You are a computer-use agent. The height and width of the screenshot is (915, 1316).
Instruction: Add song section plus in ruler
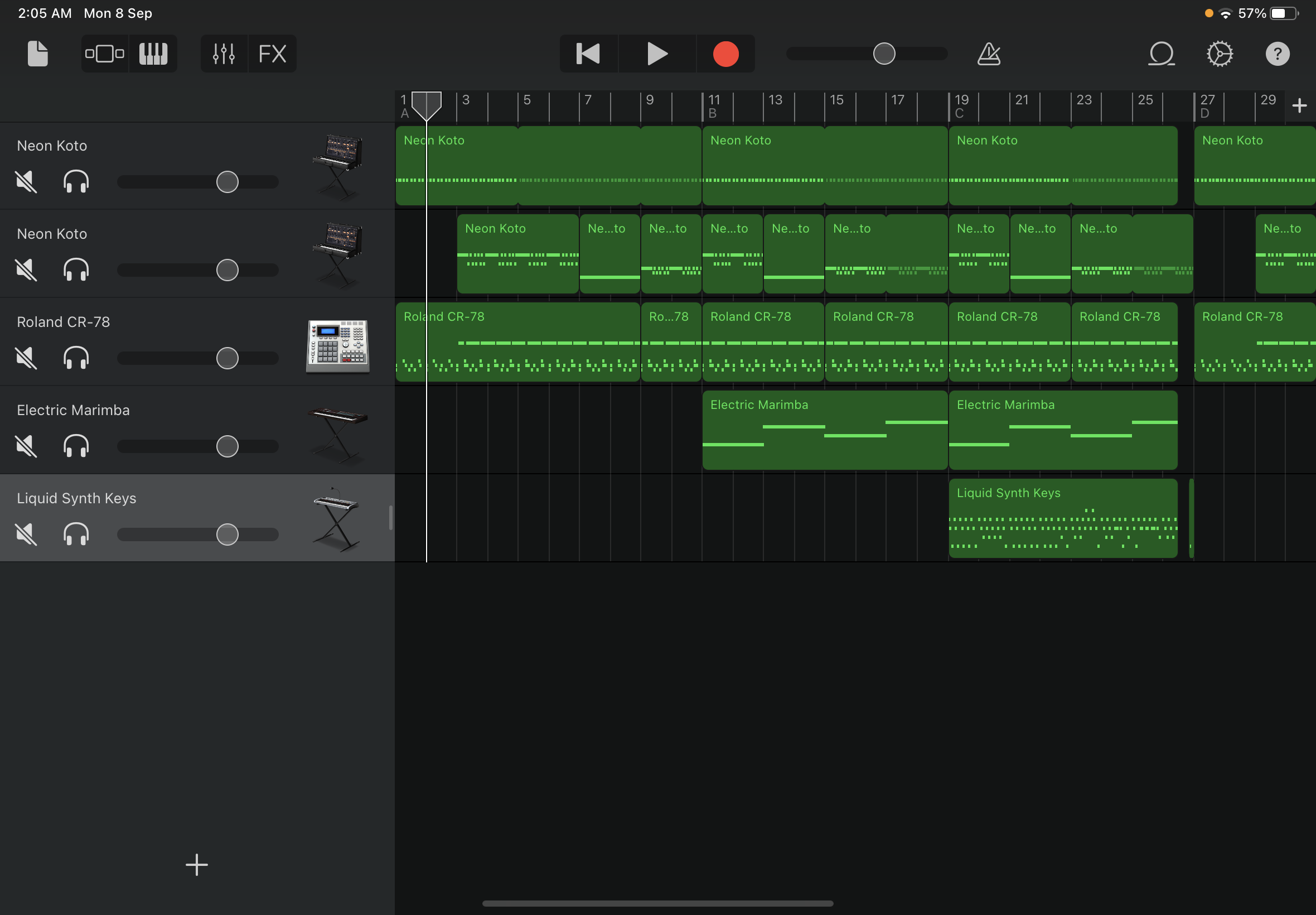tap(1299, 105)
